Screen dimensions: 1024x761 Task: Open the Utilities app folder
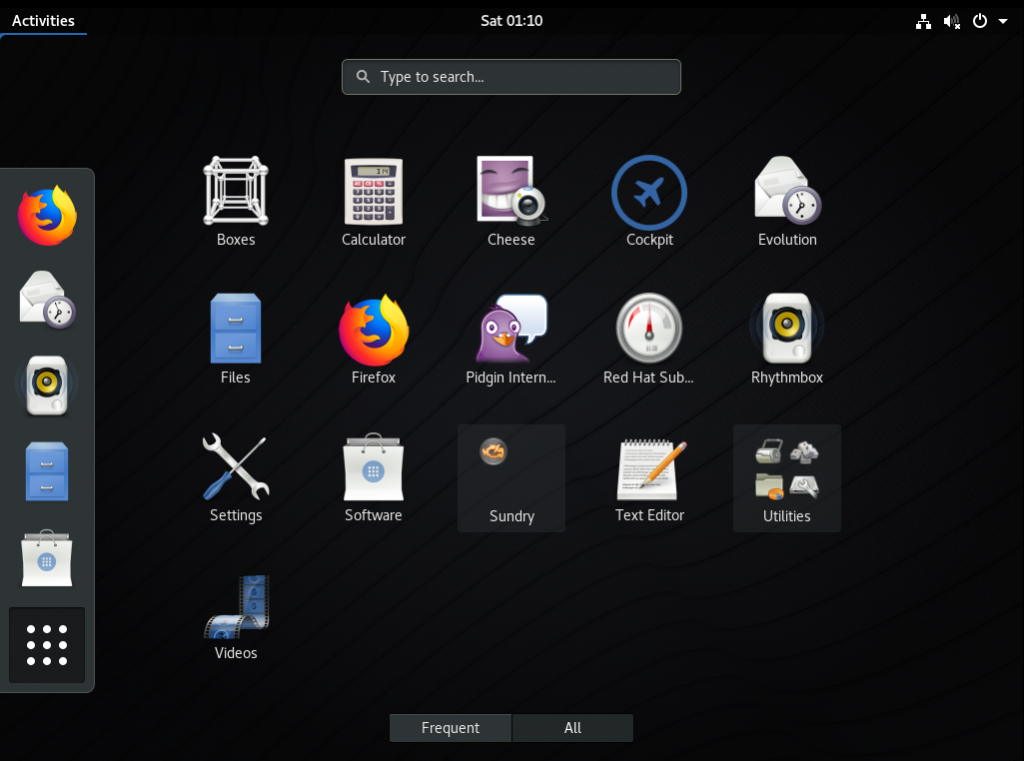[x=787, y=478]
